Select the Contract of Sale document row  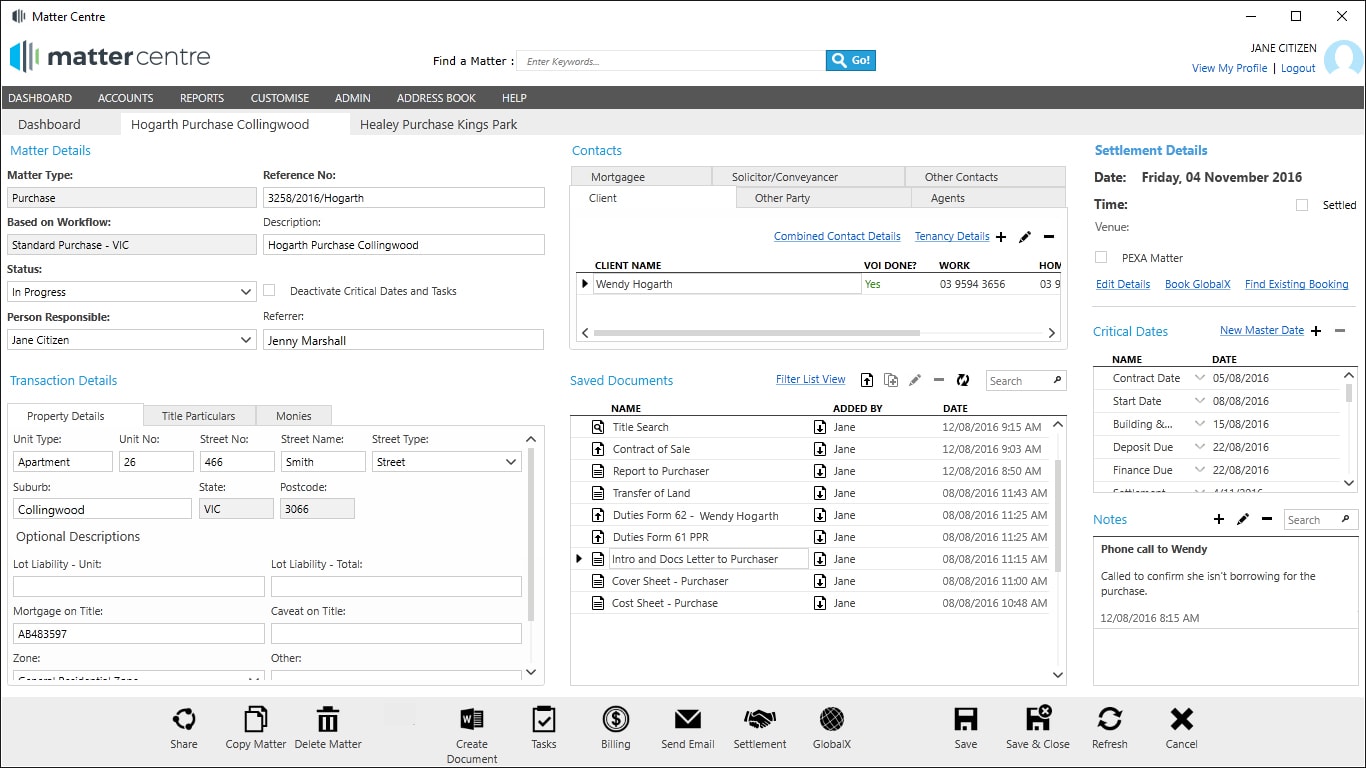click(x=810, y=449)
